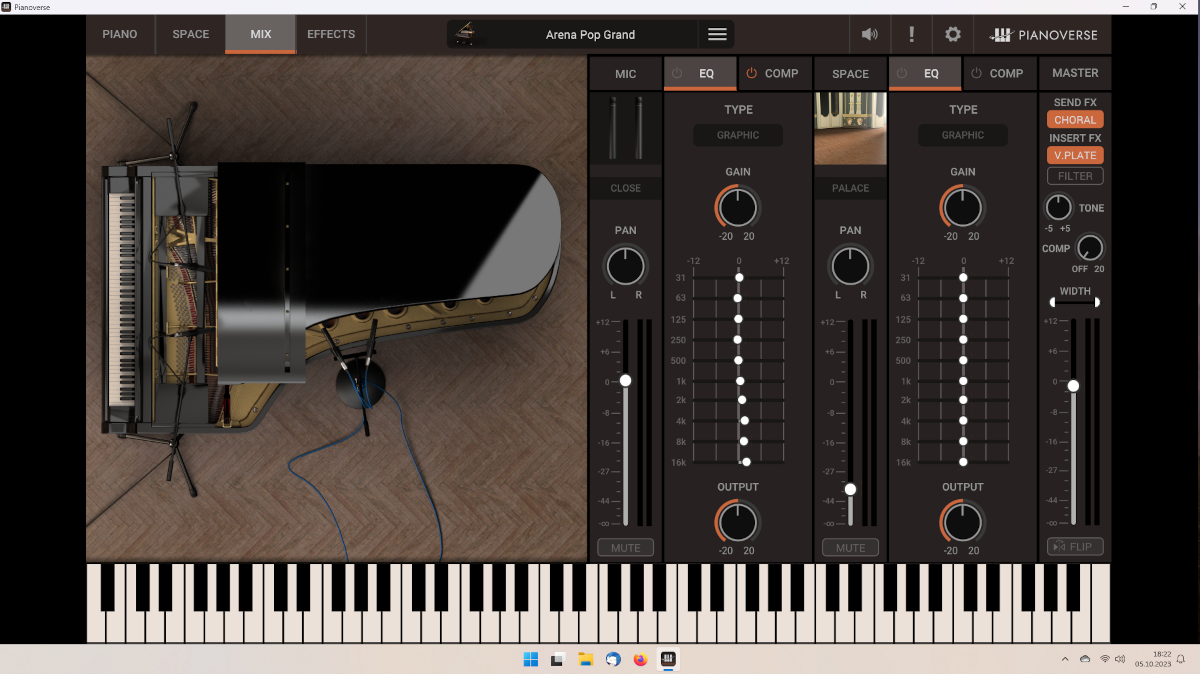Open the EFFECTS tab

click(331, 34)
